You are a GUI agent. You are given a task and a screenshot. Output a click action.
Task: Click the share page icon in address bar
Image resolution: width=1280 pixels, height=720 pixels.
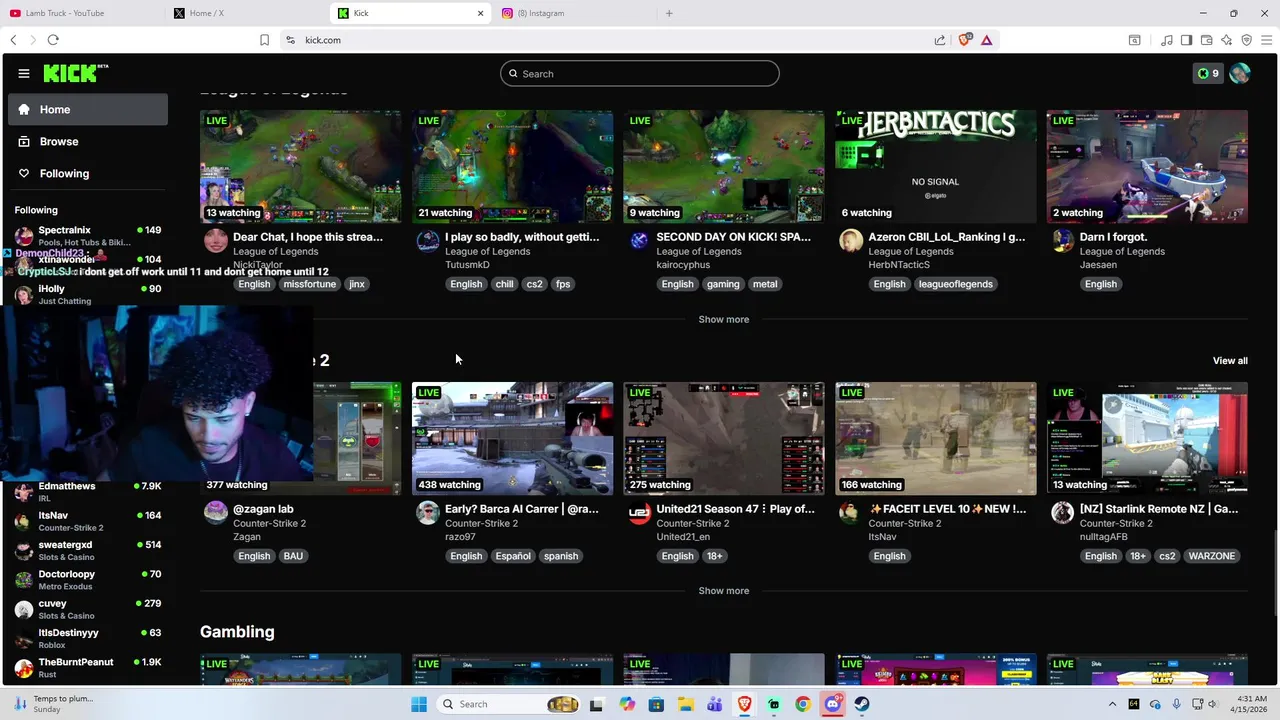940,40
